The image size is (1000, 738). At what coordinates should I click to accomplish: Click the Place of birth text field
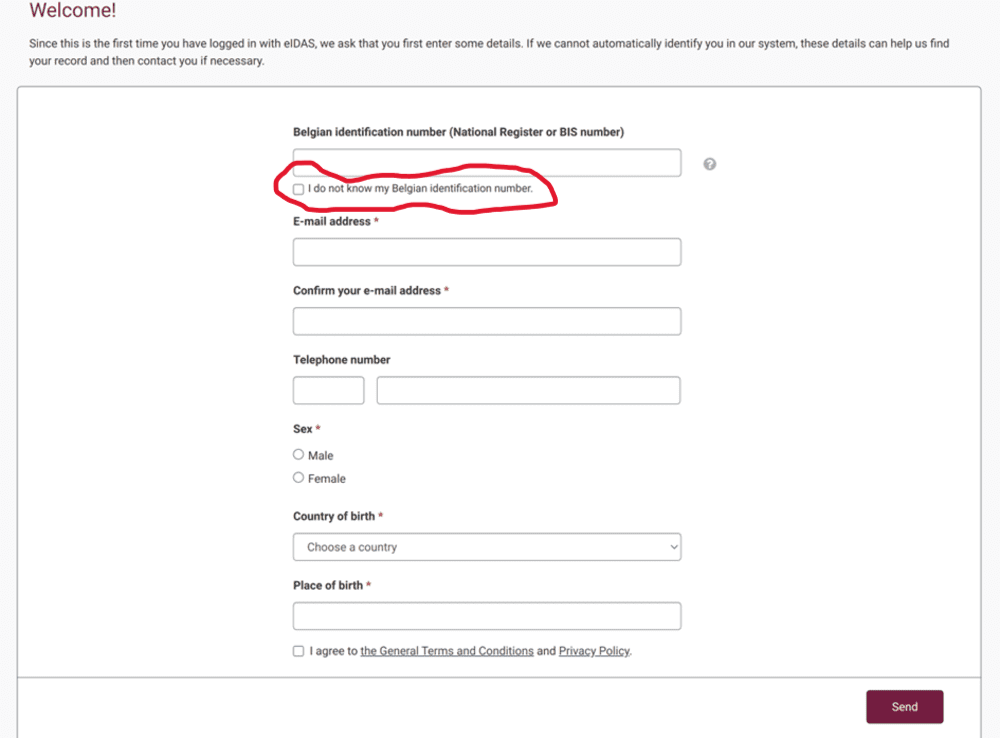[487, 616]
